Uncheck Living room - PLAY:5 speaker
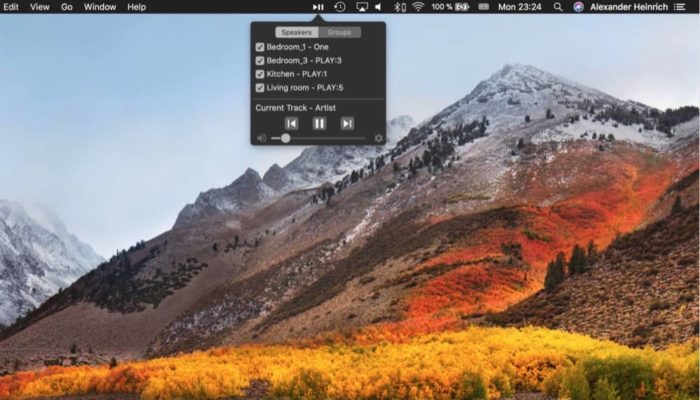Viewport: 700px width, 400px height. click(x=260, y=88)
